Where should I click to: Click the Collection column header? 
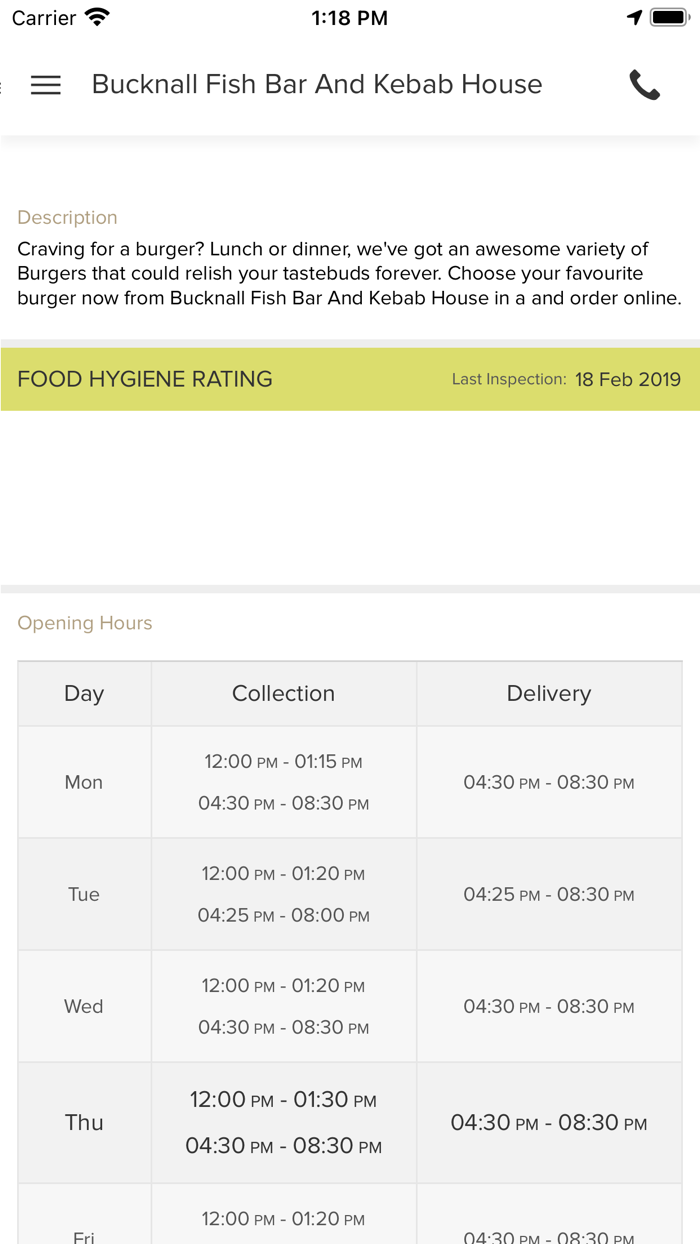click(x=283, y=693)
